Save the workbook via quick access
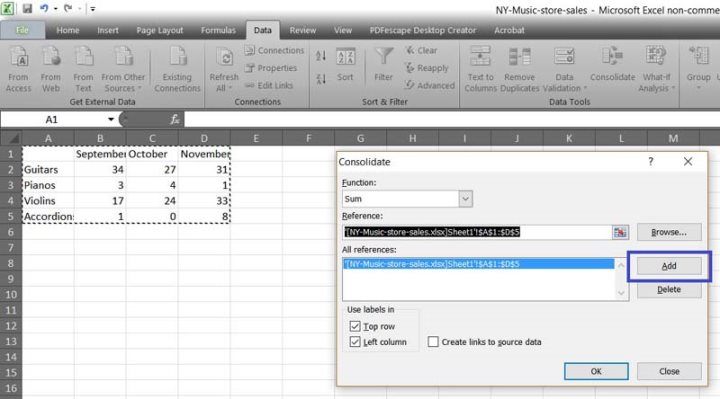720x399 pixels. click(27, 8)
